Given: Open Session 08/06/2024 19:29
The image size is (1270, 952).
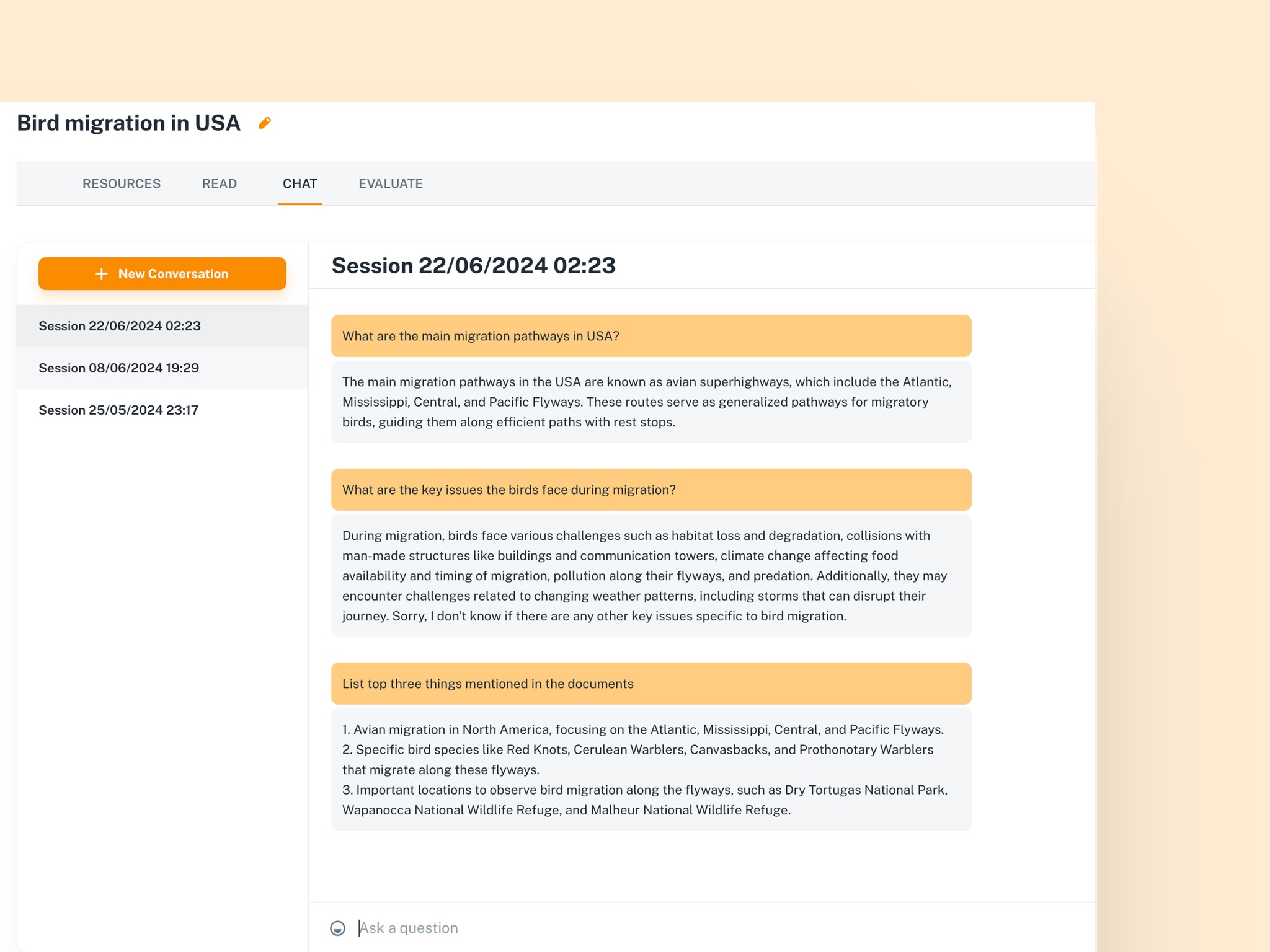Looking at the screenshot, I should pos(118,368).
